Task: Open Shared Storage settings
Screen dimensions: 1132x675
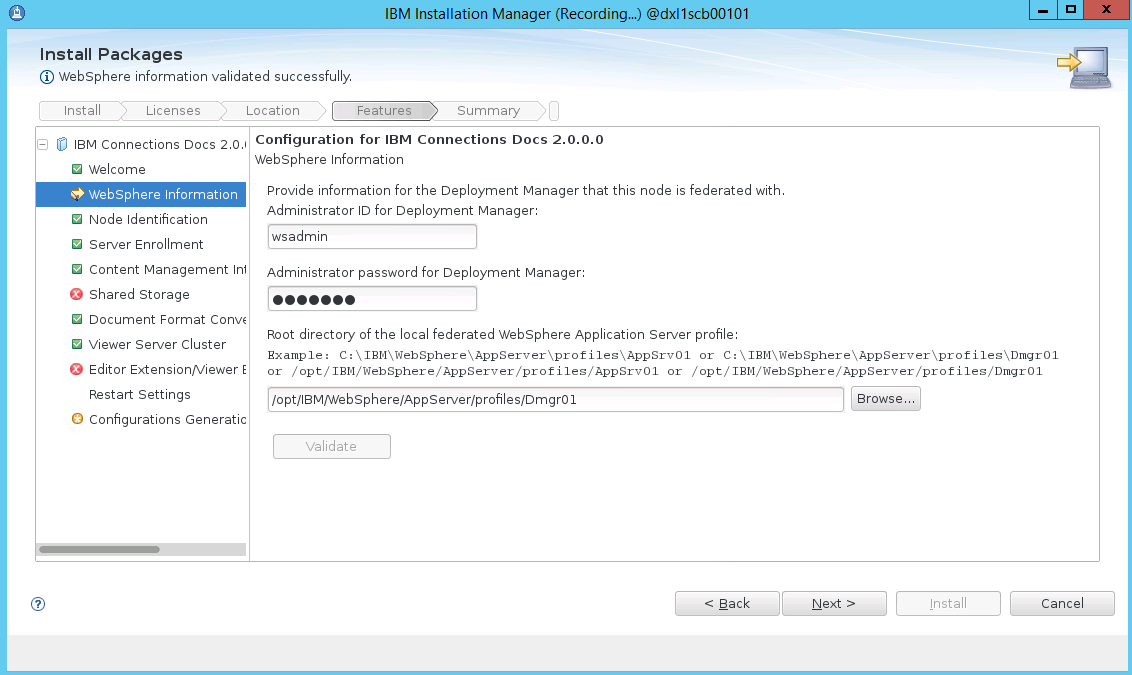Action: pyautogui.click(x=139, y=294)
